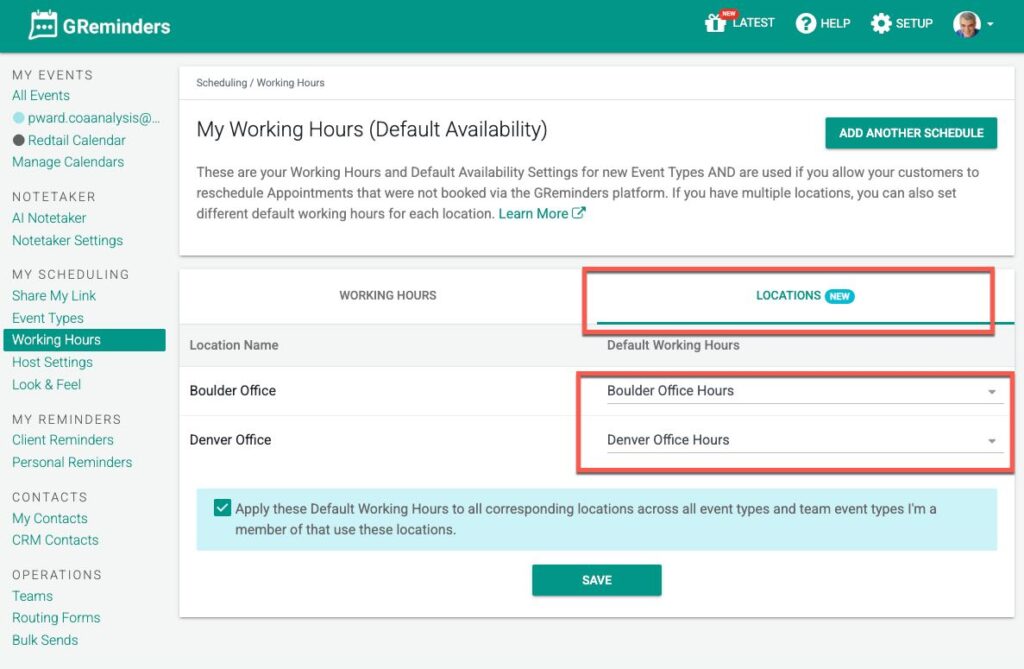Expand the Denver Office Hours dropdown

[991, 441]
